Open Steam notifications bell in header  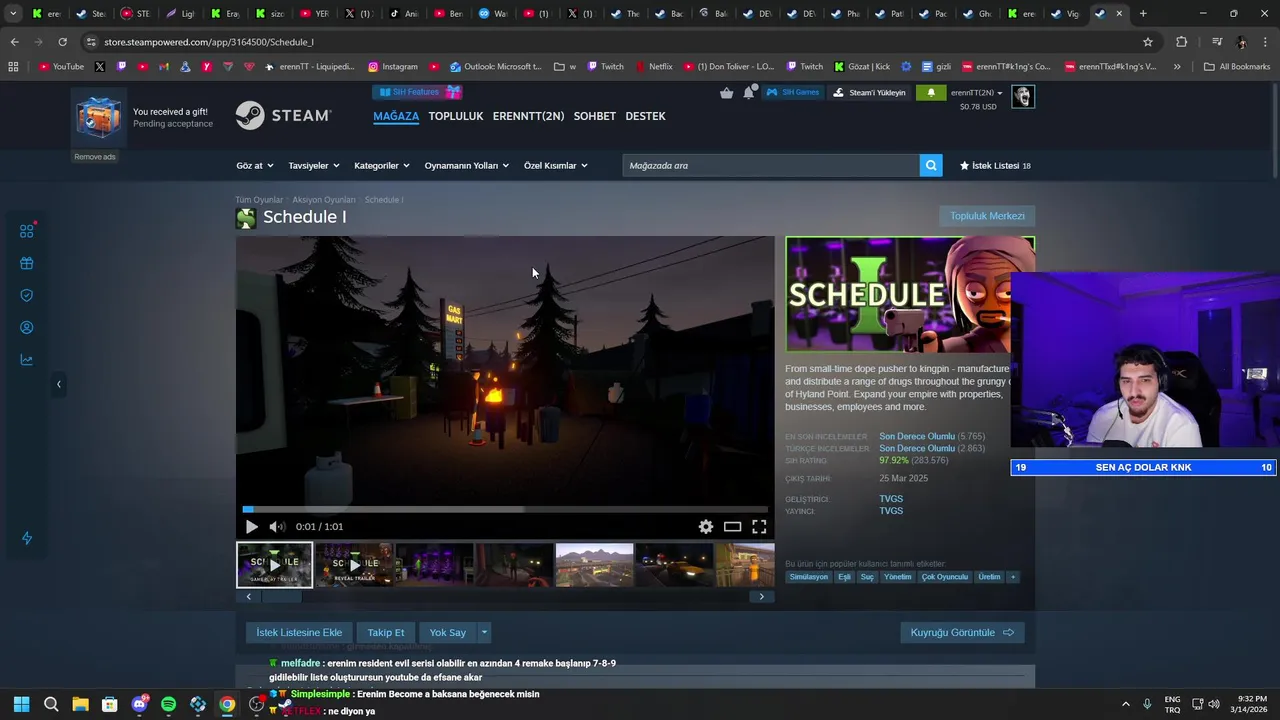(748, 93)
